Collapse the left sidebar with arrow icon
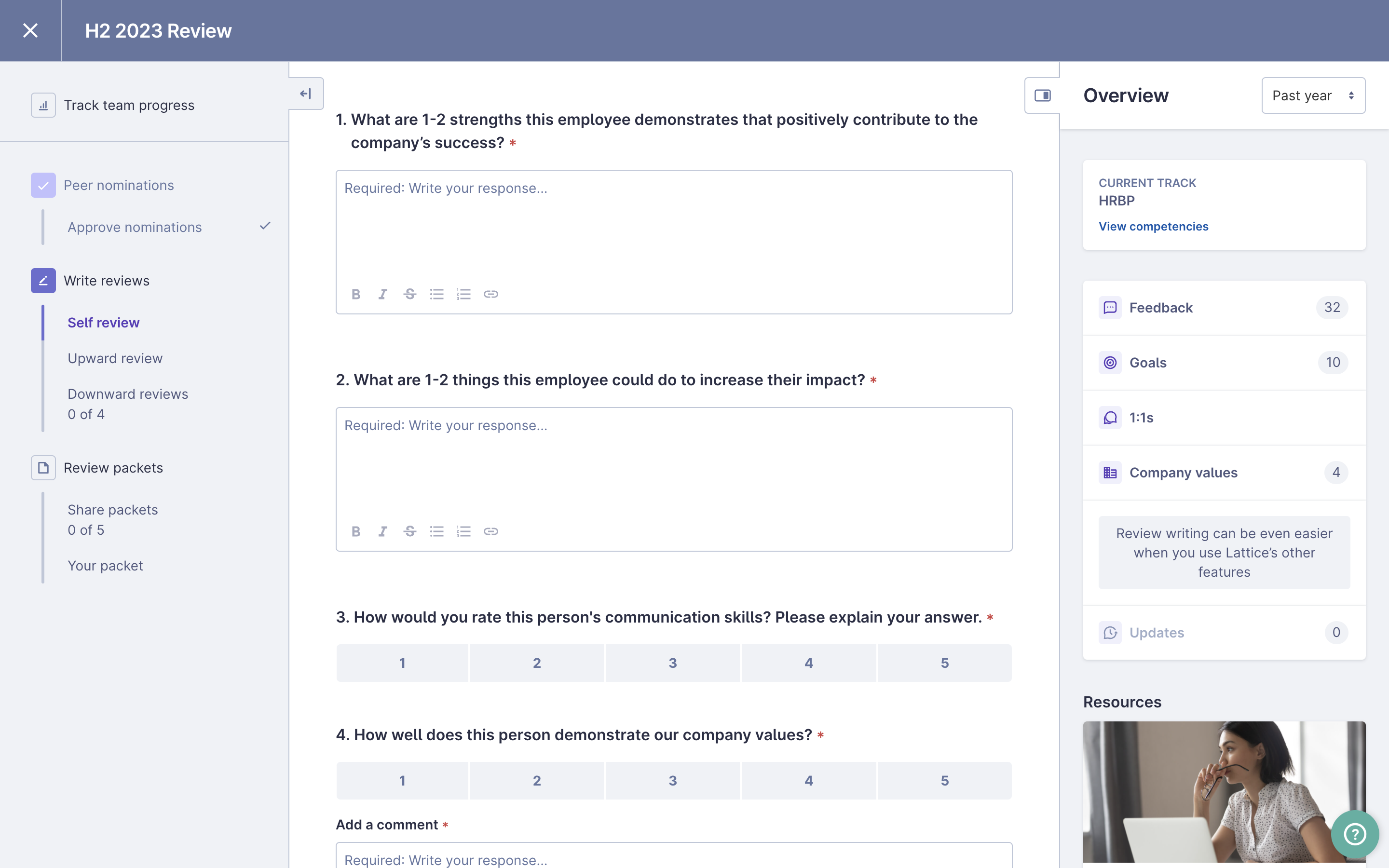Screen dimensions: 1389x868 coord(306,94)
